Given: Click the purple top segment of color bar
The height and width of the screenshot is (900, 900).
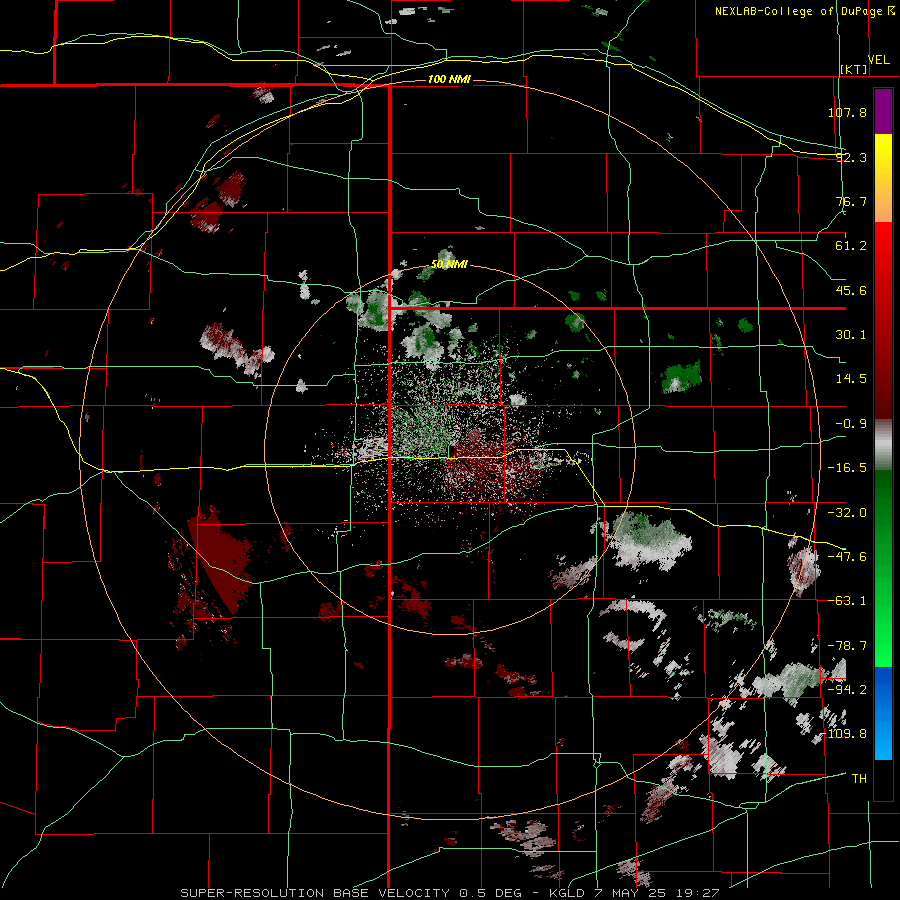Looking at the screenshot, I should 883,111.
